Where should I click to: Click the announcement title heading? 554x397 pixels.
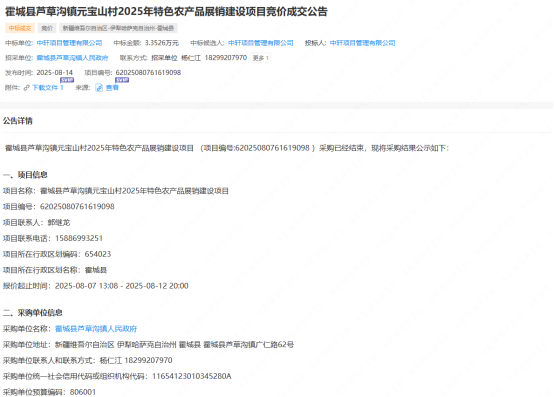pyautogui.click(x=166, y=12)
